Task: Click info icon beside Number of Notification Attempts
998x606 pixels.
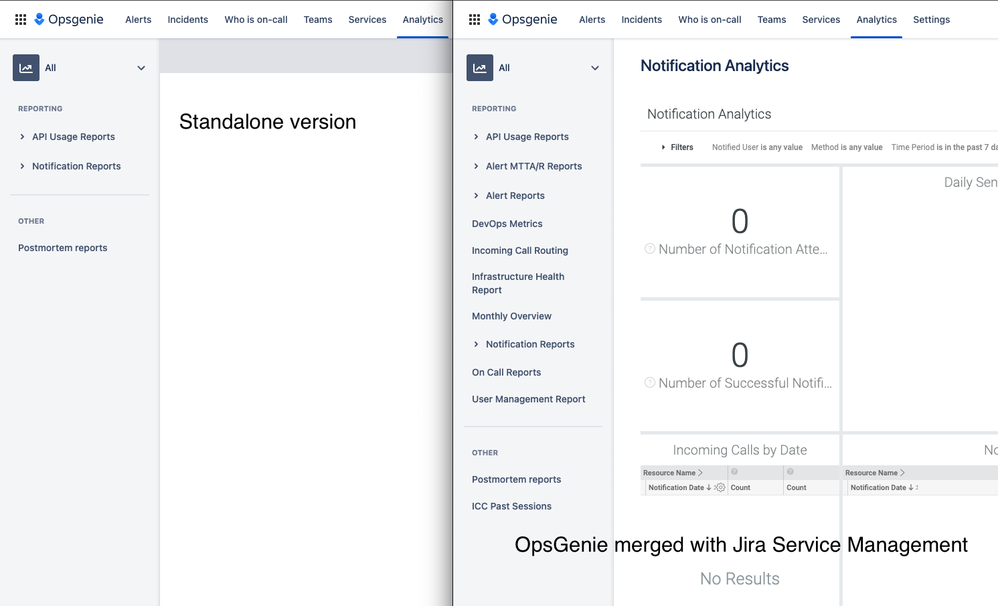Action: [x=650, y=249]
